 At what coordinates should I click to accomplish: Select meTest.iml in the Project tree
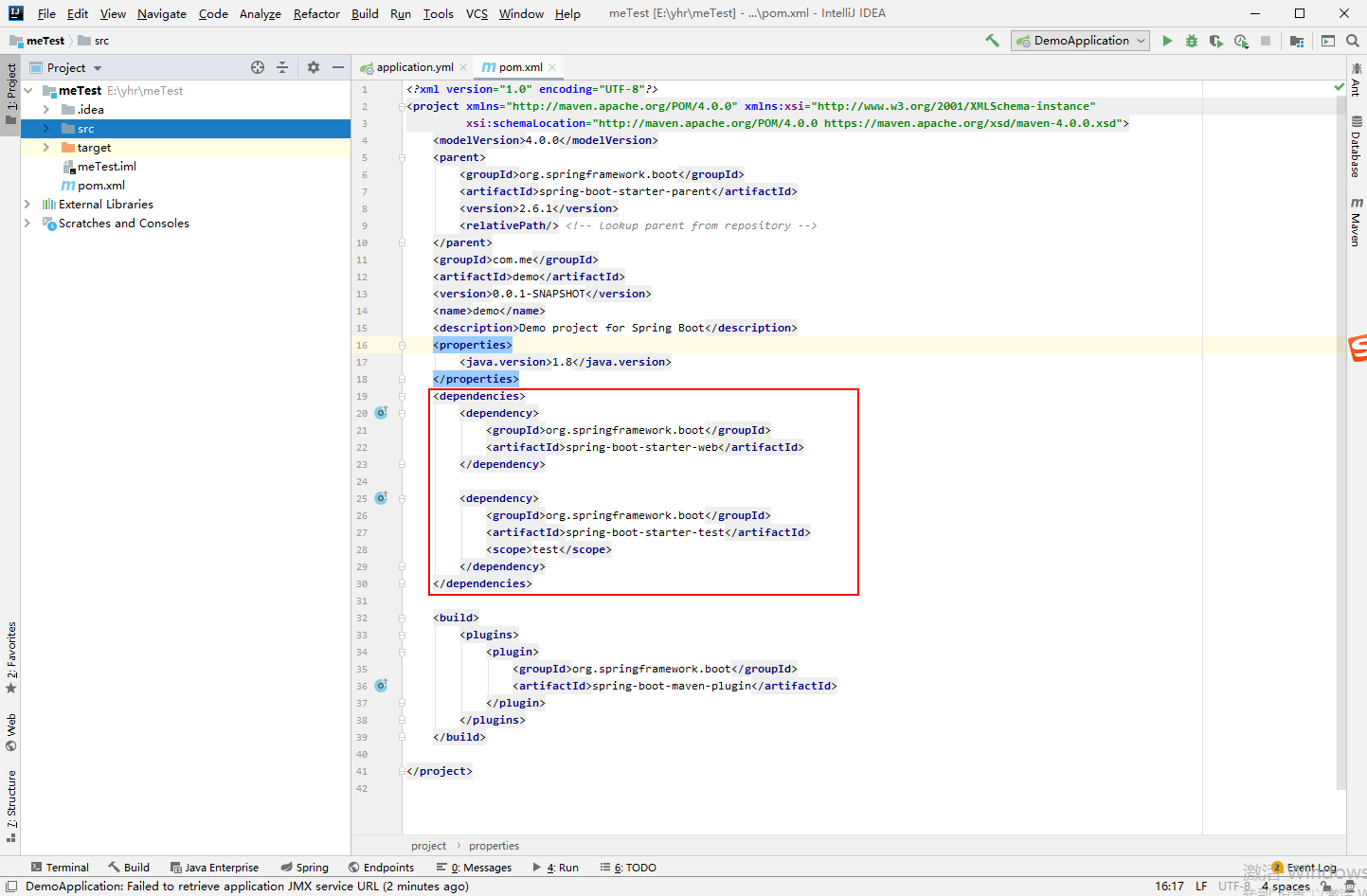point(106,167)
